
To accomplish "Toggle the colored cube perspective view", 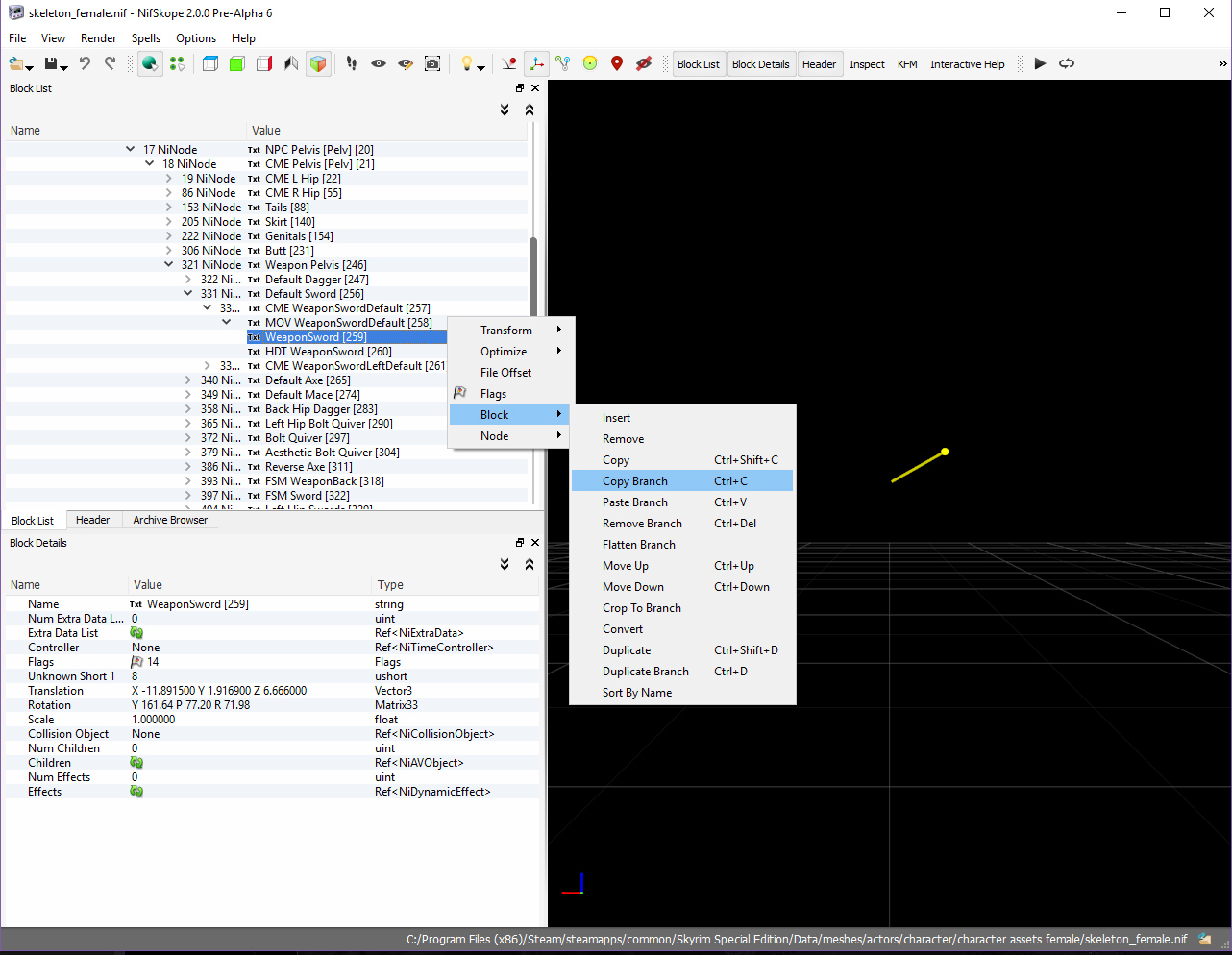I will point(318,64).
